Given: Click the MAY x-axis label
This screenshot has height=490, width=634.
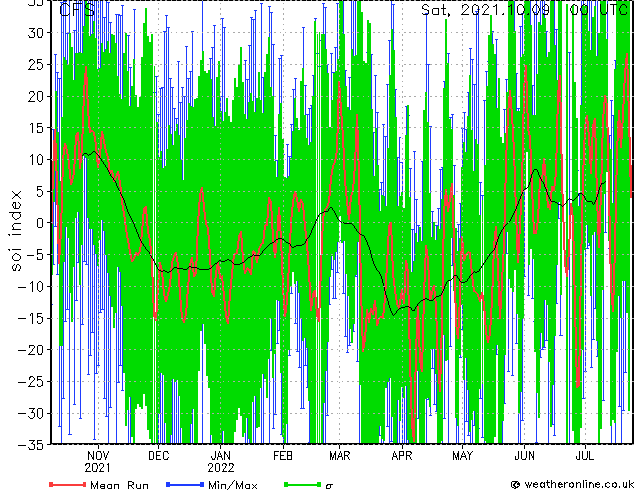Looking at the screenshot, I should click(463, 456).
